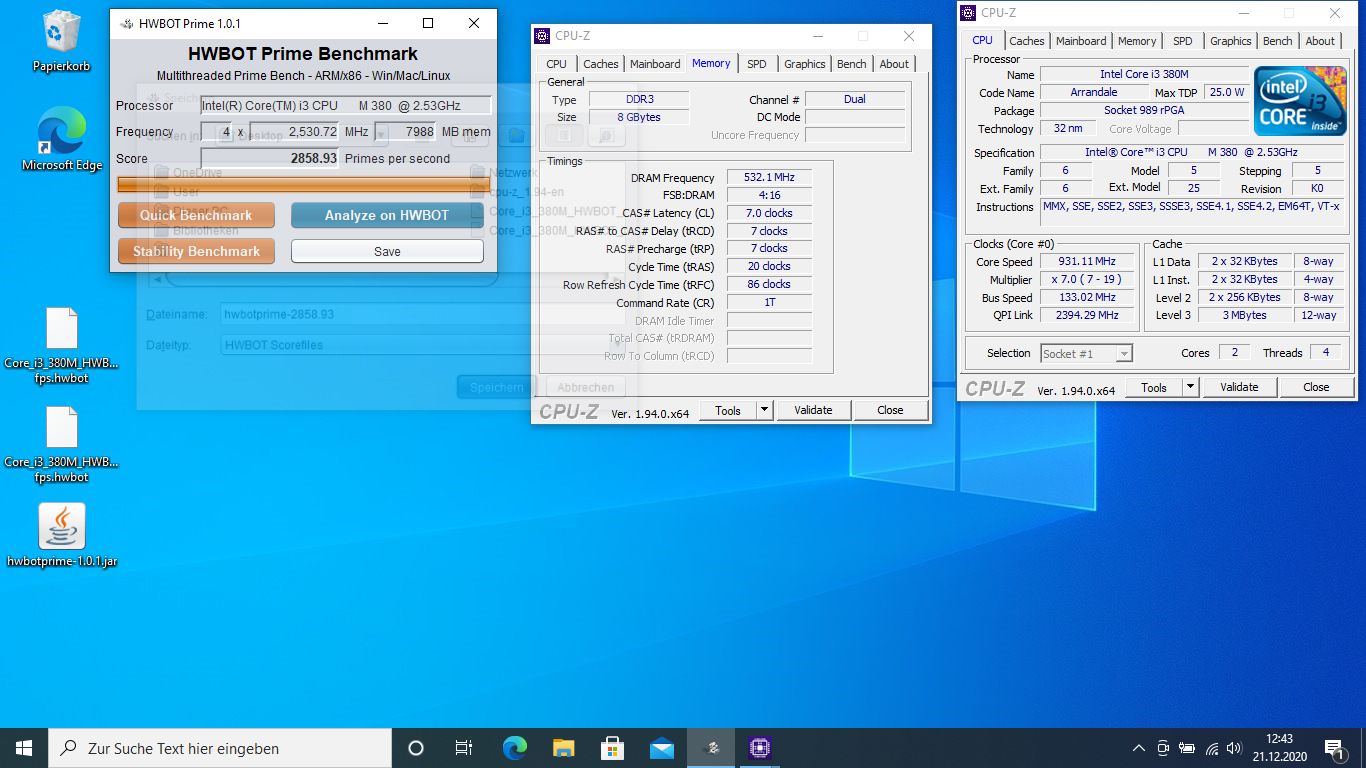
Task: Start the Quick Benchmark
Action: [196, 215]
